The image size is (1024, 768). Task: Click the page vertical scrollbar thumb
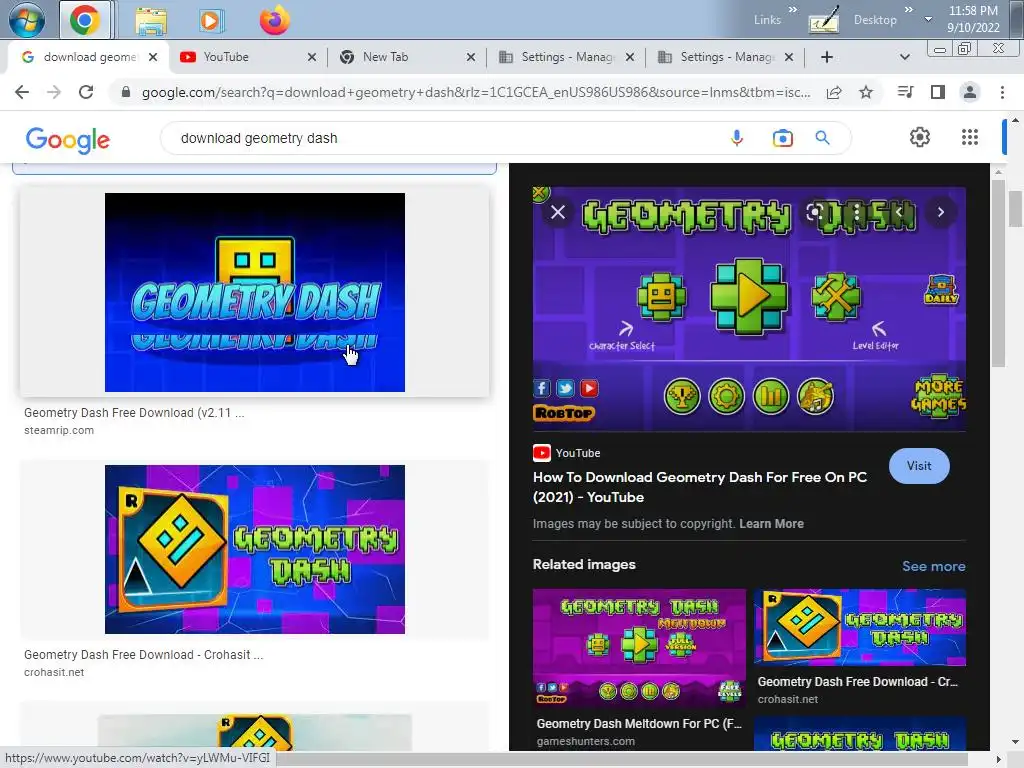pyautogui.click(x=1016, y=209)
